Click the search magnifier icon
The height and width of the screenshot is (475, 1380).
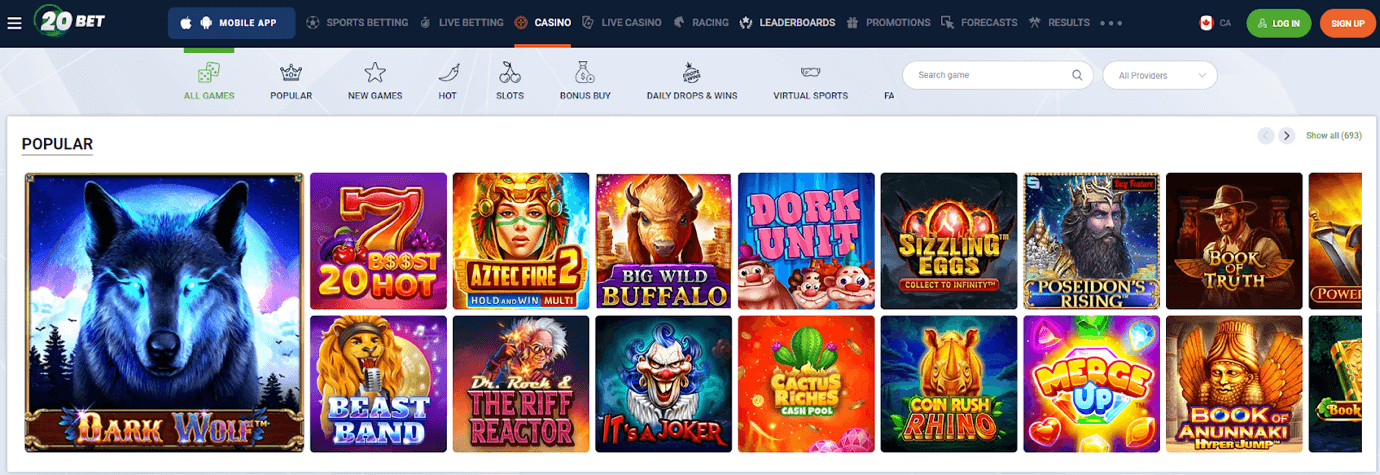1077,75
